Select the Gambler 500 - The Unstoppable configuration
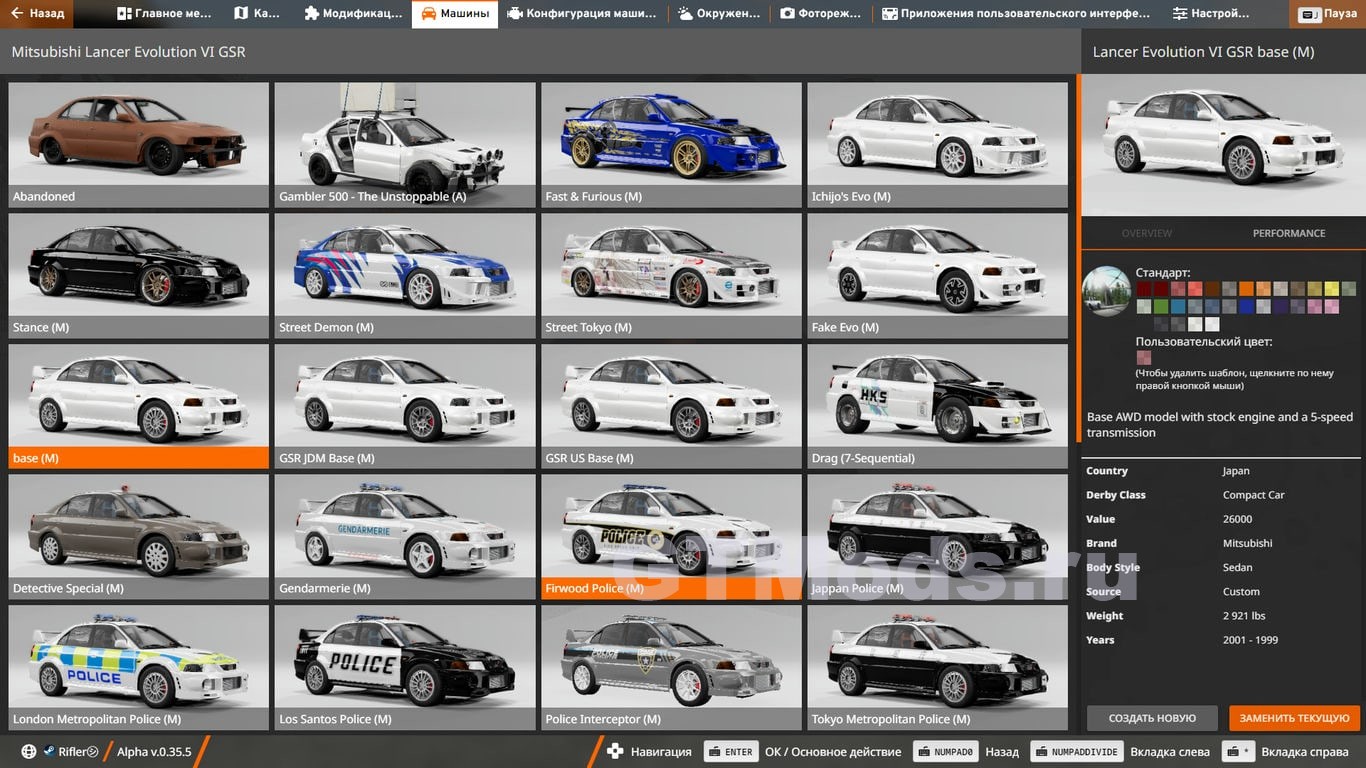 click(405, 145)
